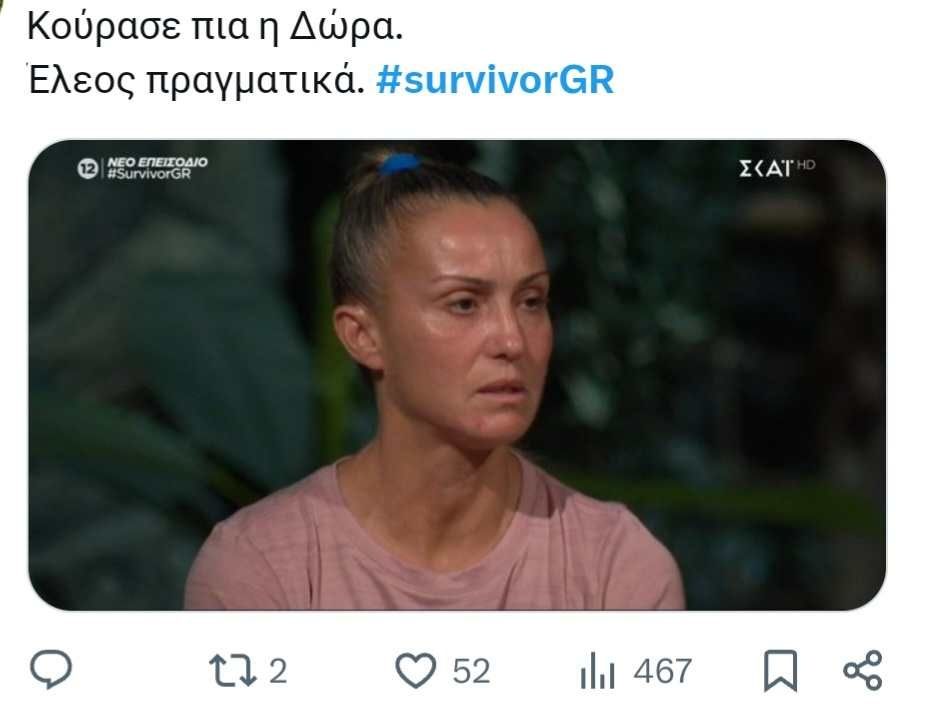
Task: Select the tweet text 'Κούρασε πια η Δώρα.'
Action: [215, 27]
